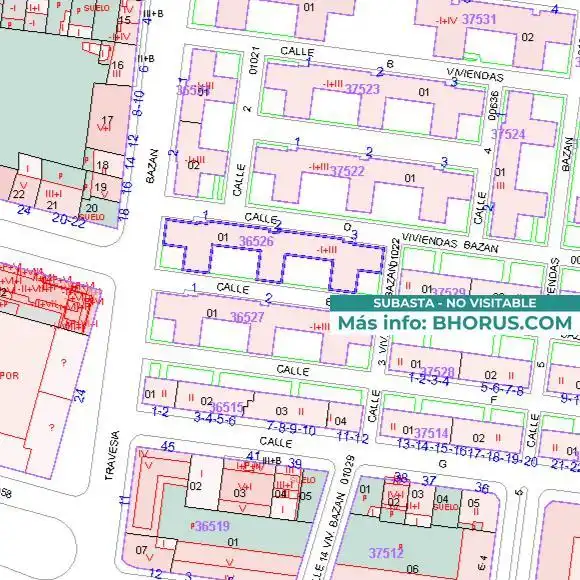Click street number 45 label
Image resolution: width=580 pixels, height=580 pixels.
click(168, 446)
